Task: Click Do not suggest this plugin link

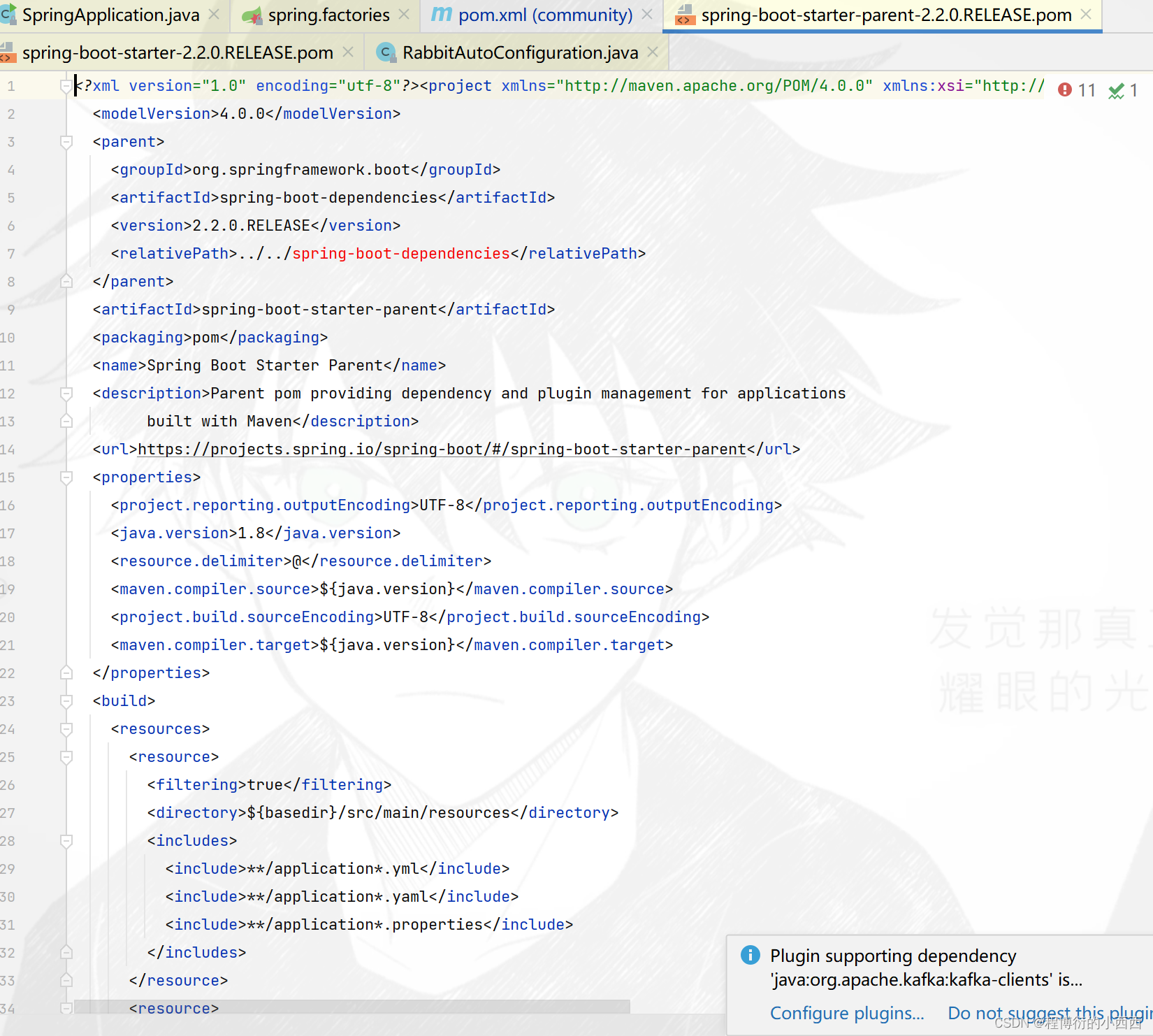Action: [x=1050, y=1013]
